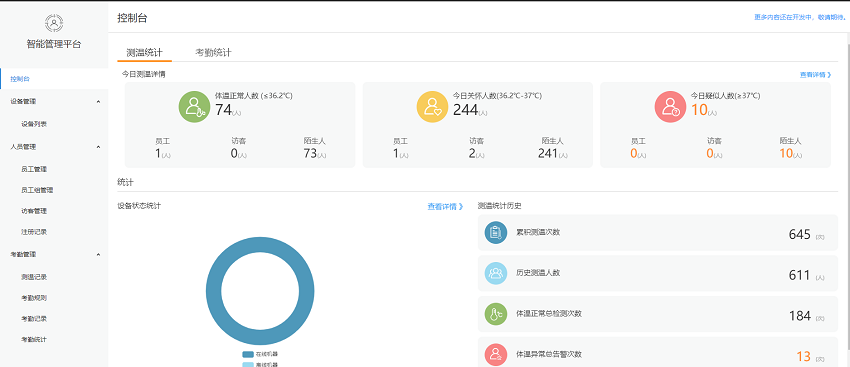Select 控制台 in the sidebar
This screenshot has width=850, height=367.
click(x=54, y=79)
